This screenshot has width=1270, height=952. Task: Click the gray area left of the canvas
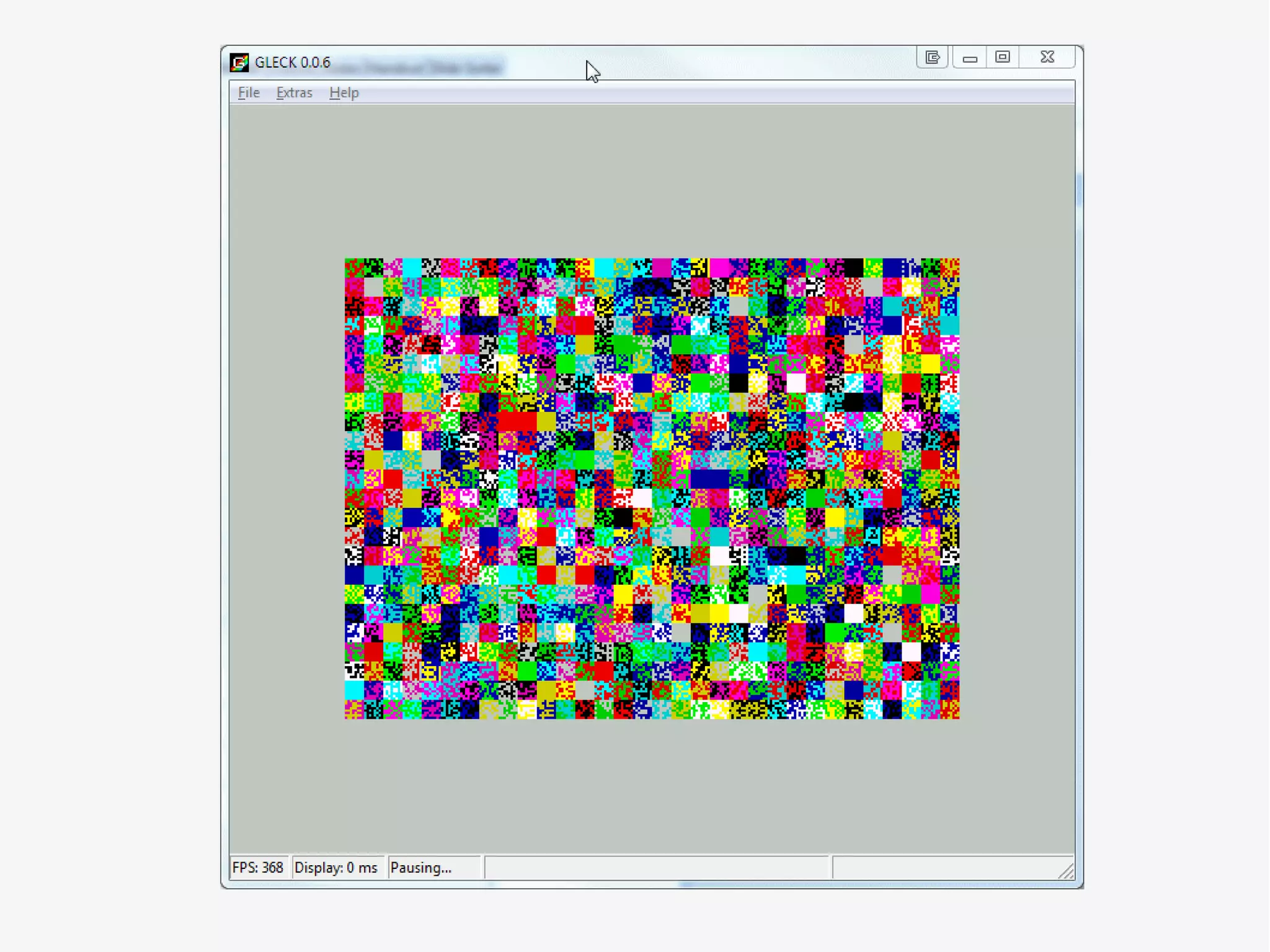pos(286,488)
